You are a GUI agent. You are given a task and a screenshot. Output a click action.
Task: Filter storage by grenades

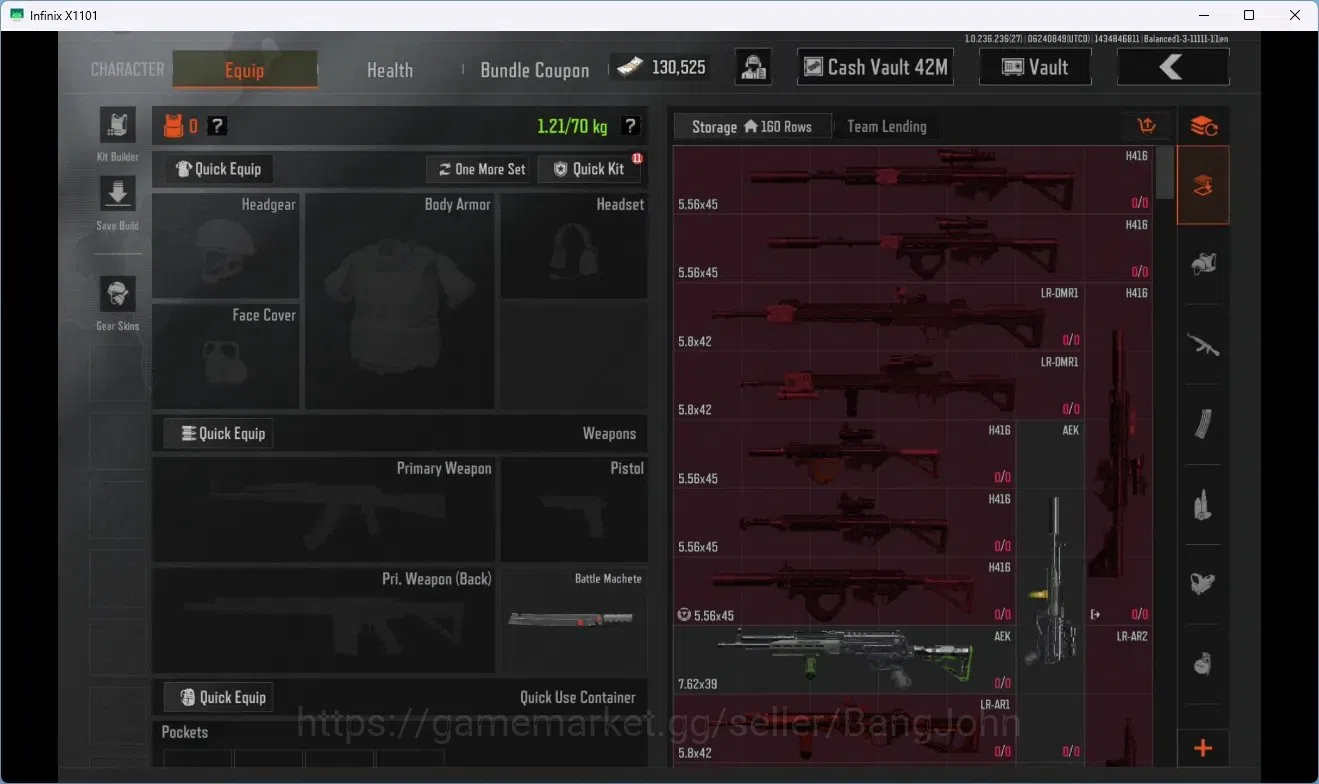(x=1203, y=663)
